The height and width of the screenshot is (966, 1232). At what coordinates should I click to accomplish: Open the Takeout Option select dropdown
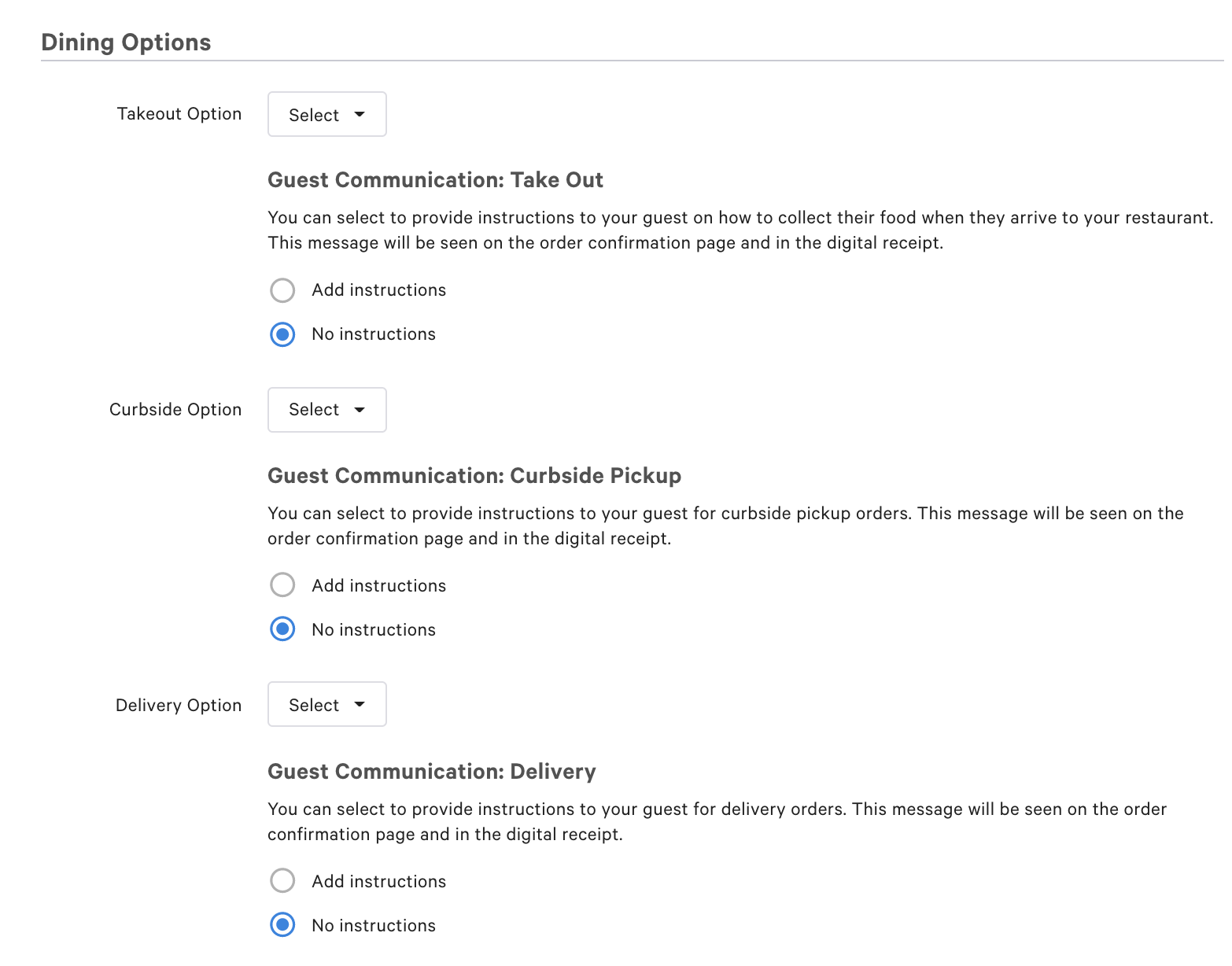pos(326,114)
